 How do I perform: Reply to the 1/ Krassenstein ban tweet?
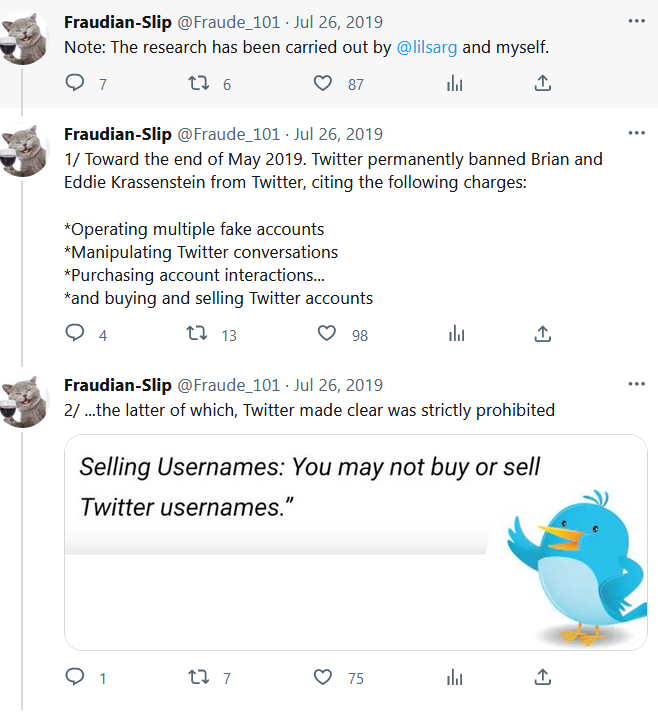click(x=75, y=334)
